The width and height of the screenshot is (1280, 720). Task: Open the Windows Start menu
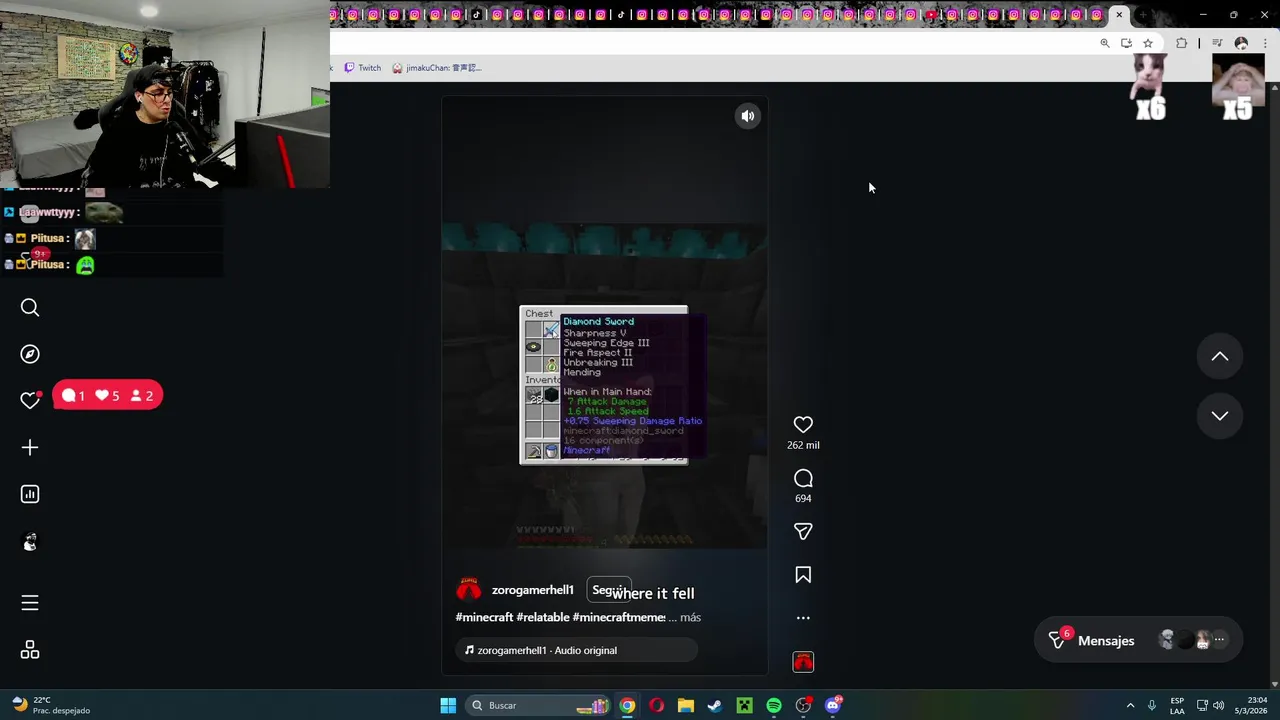coord(448,705)
